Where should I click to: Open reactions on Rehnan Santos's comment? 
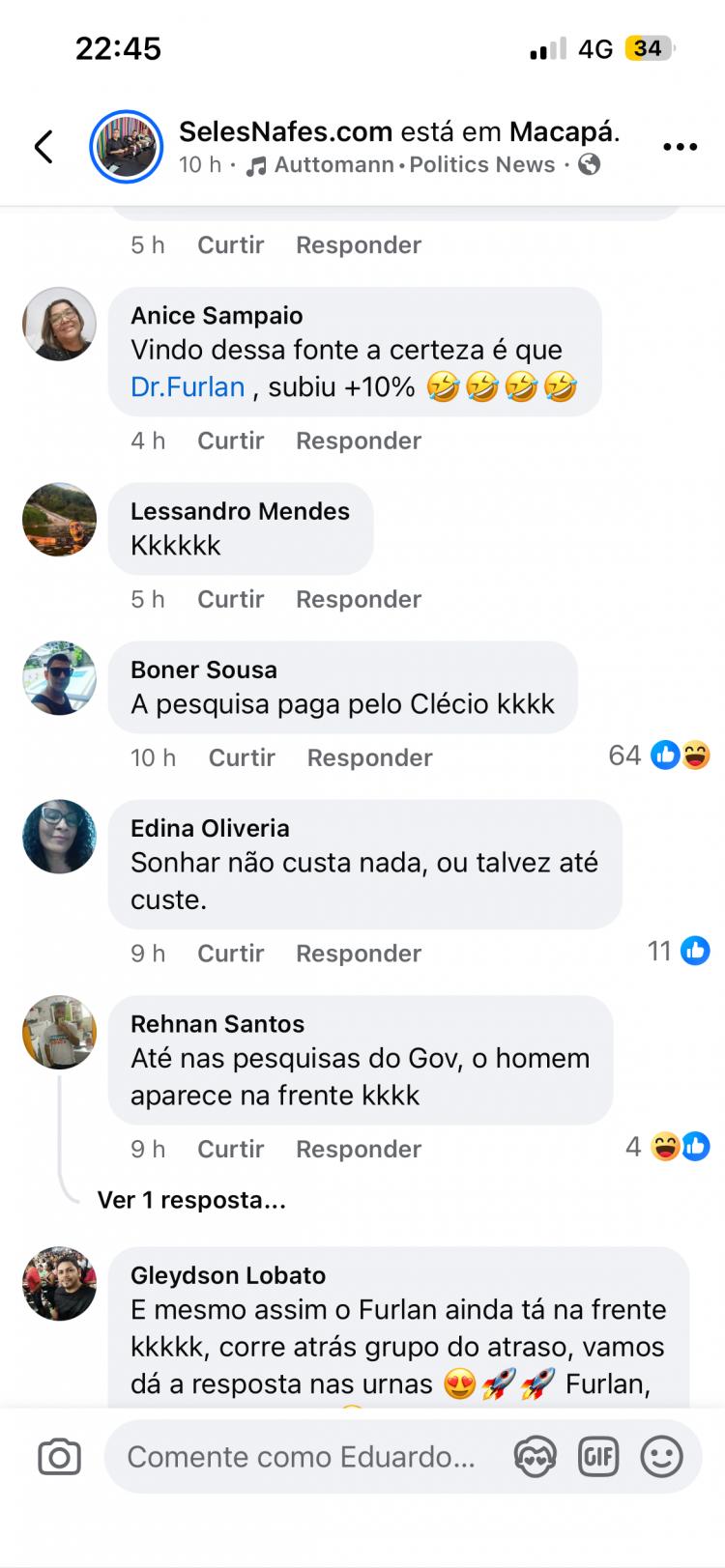(667, 1147)
